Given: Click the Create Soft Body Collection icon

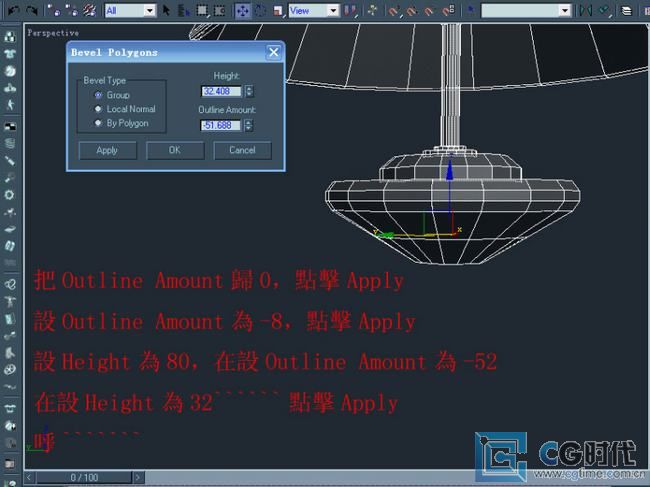Looking at the screenshot, I should tap(10, 70).
